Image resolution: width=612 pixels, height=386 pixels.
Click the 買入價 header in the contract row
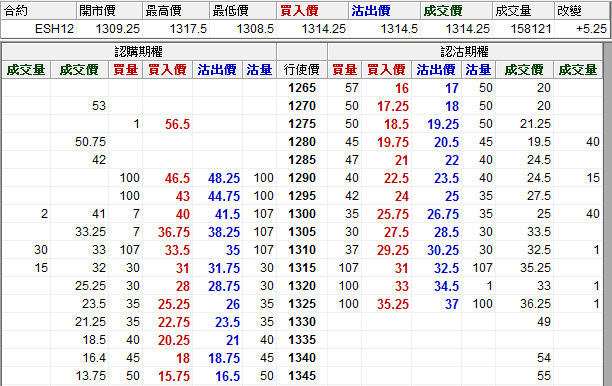pyautogui.click(x=299, y=11)
